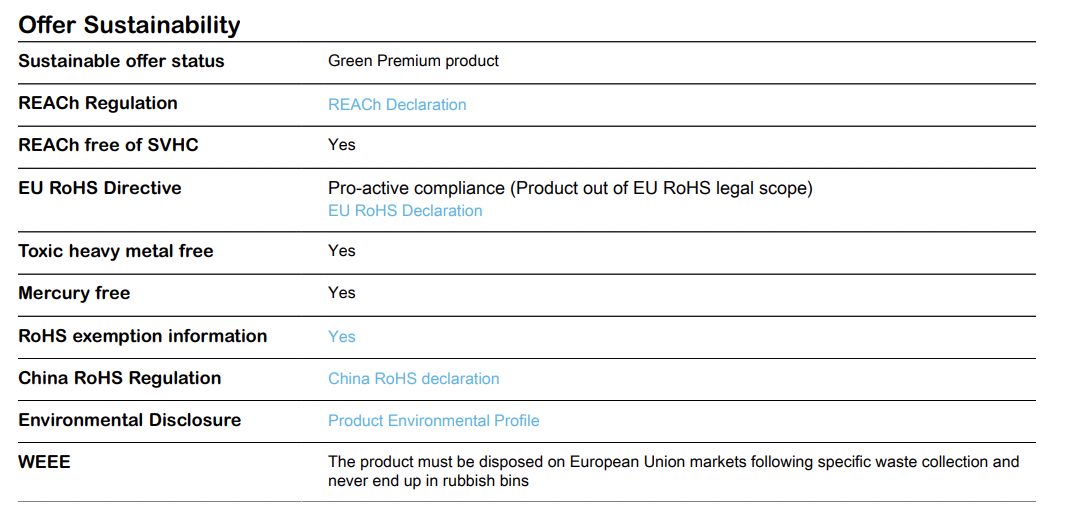Open the Product Environmental Profile link

click(433, 421)
